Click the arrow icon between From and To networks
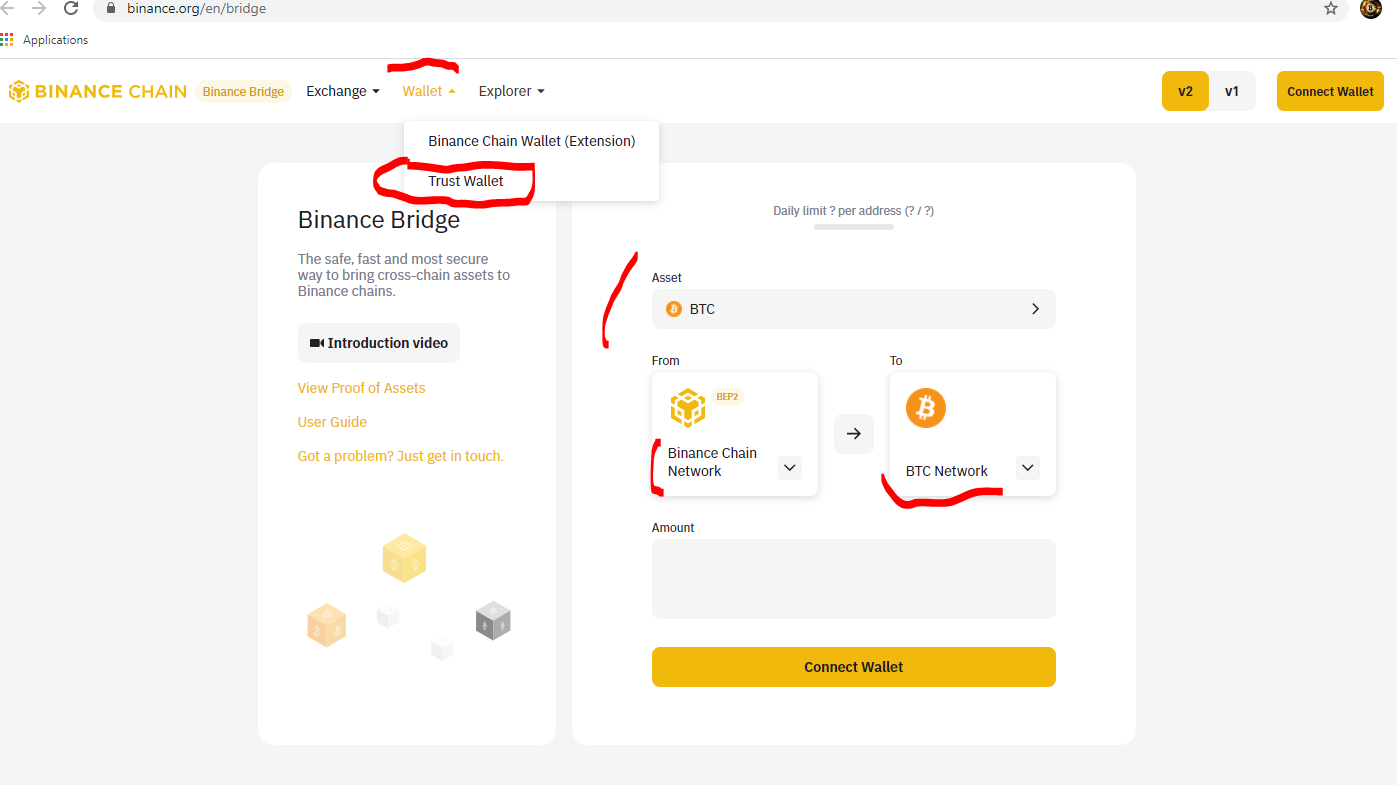1397x799 pixels. click(853, 433)
